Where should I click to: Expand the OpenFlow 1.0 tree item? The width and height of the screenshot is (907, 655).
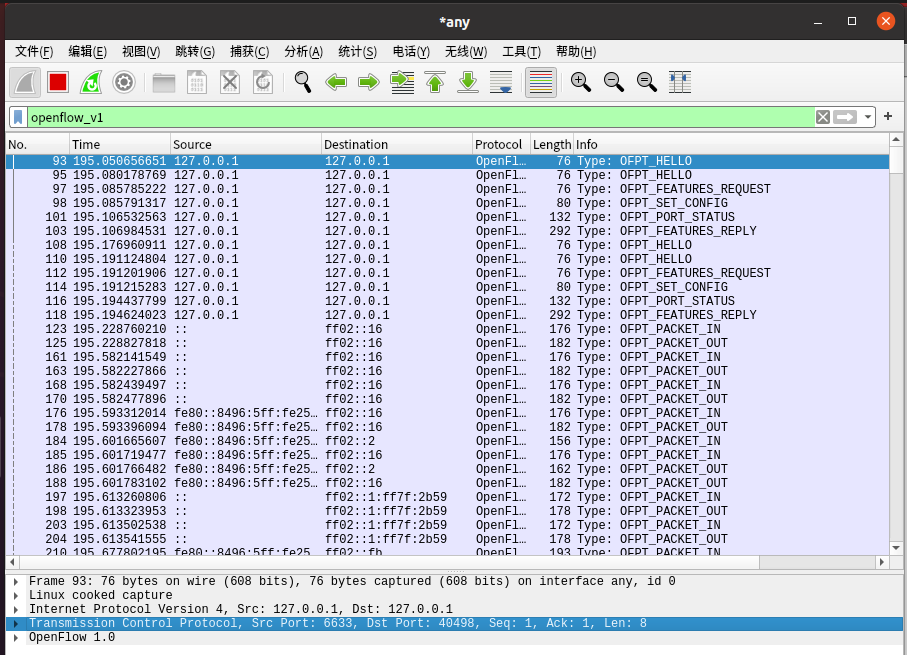coord(15,638)
